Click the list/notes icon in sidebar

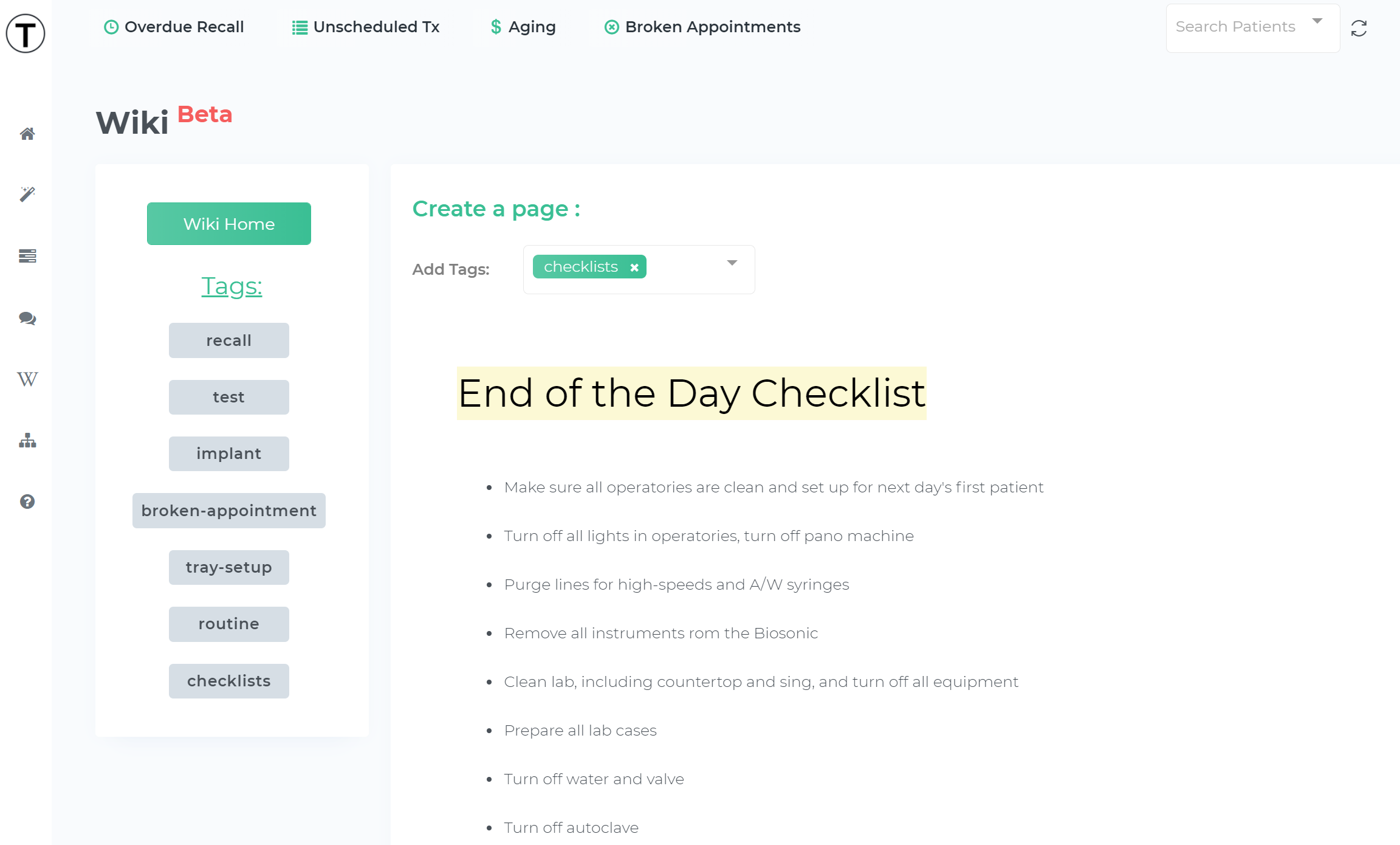click(x=27, y=256)
